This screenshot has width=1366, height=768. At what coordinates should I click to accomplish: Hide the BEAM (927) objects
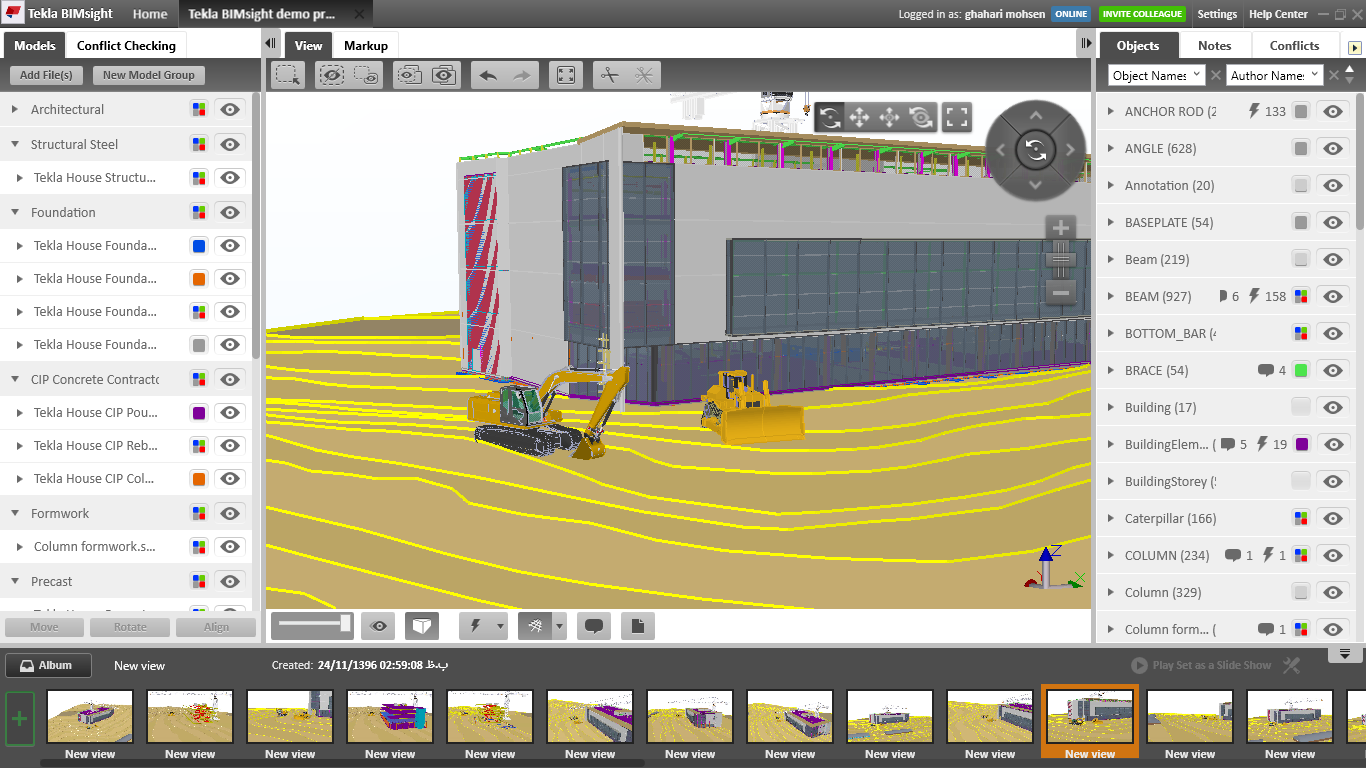click(1333, 296)
